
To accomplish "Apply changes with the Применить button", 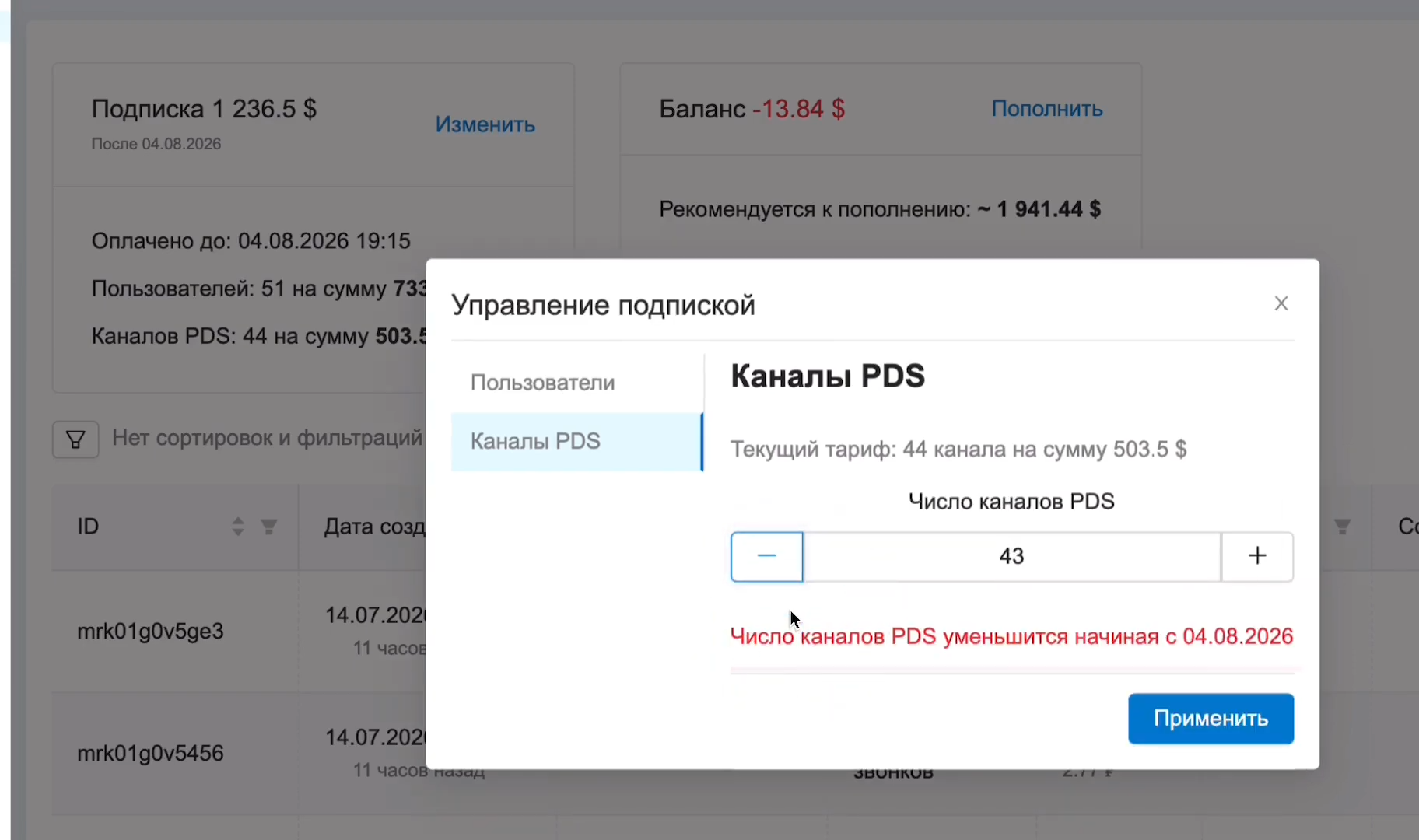I will click(x=1211, y=719).
